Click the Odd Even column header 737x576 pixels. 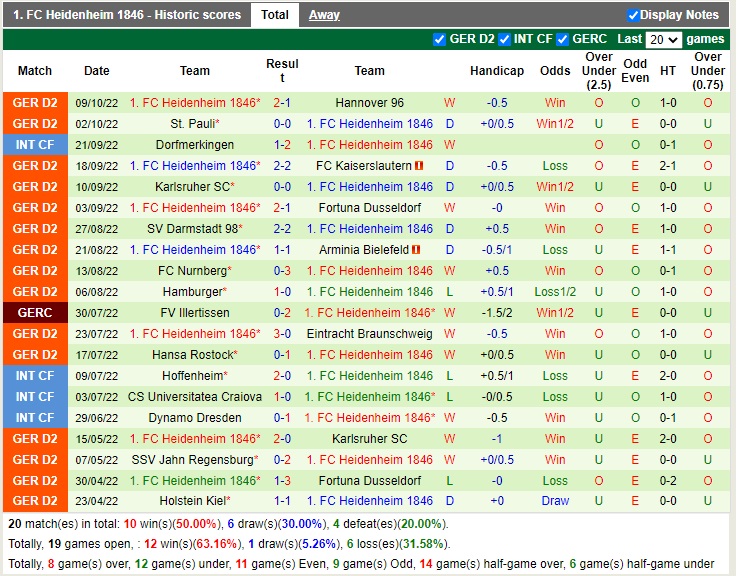(635, 71)
